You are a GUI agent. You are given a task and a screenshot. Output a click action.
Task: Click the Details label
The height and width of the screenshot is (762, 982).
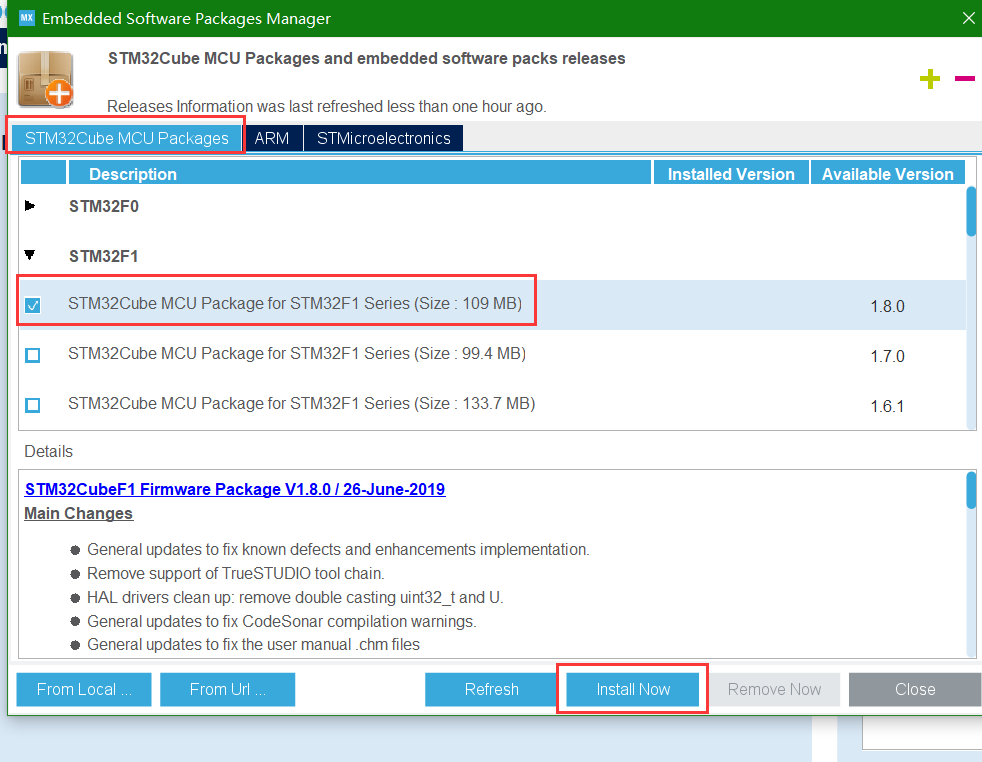click(48, 451)
